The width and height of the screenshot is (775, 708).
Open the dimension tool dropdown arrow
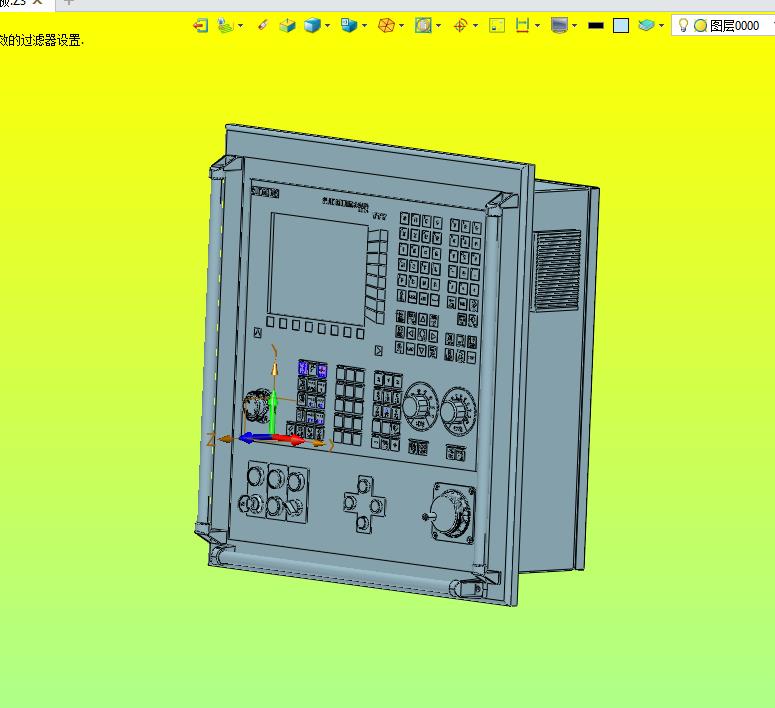537,25
